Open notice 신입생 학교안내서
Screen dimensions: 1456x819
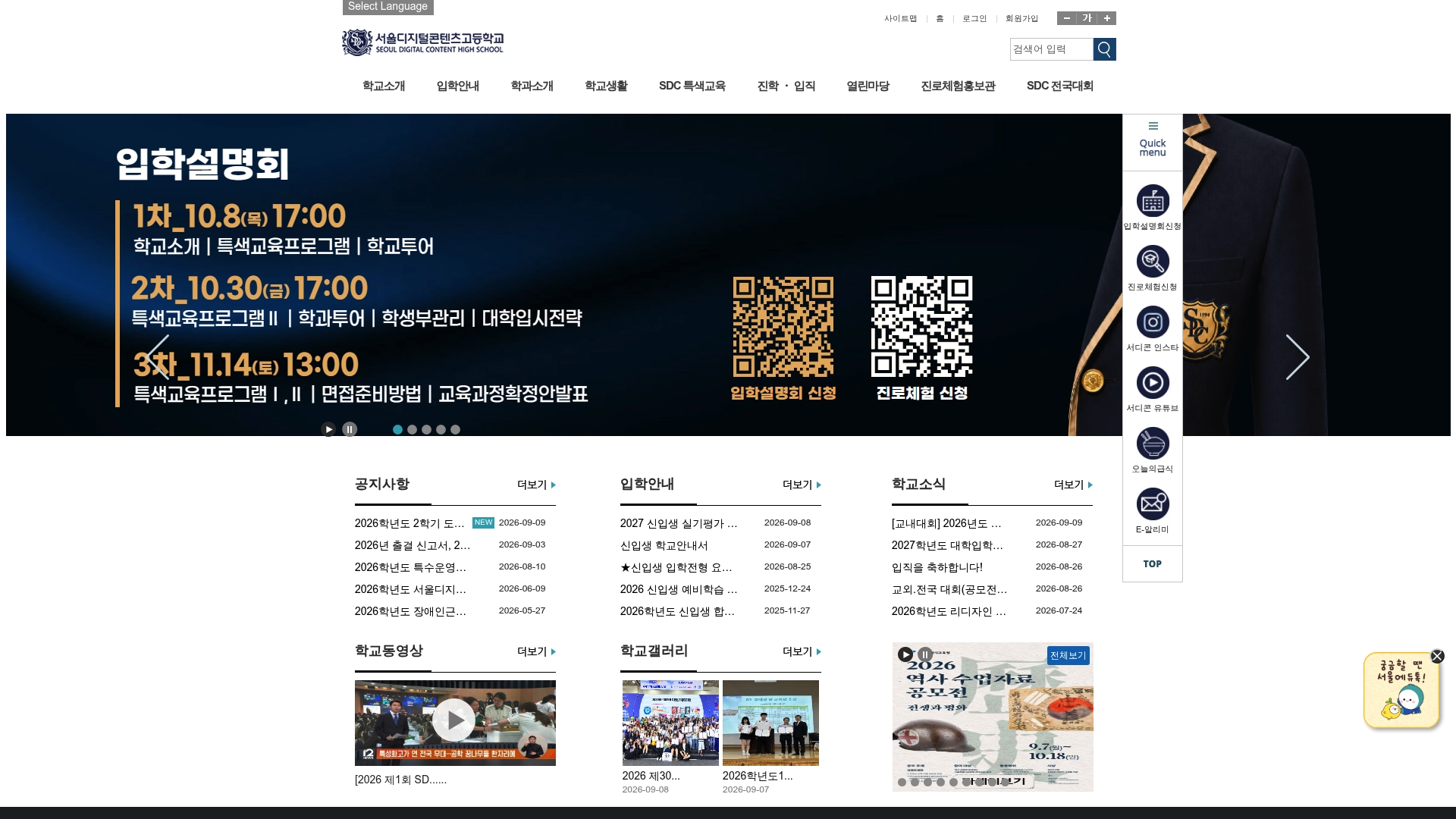664,545
